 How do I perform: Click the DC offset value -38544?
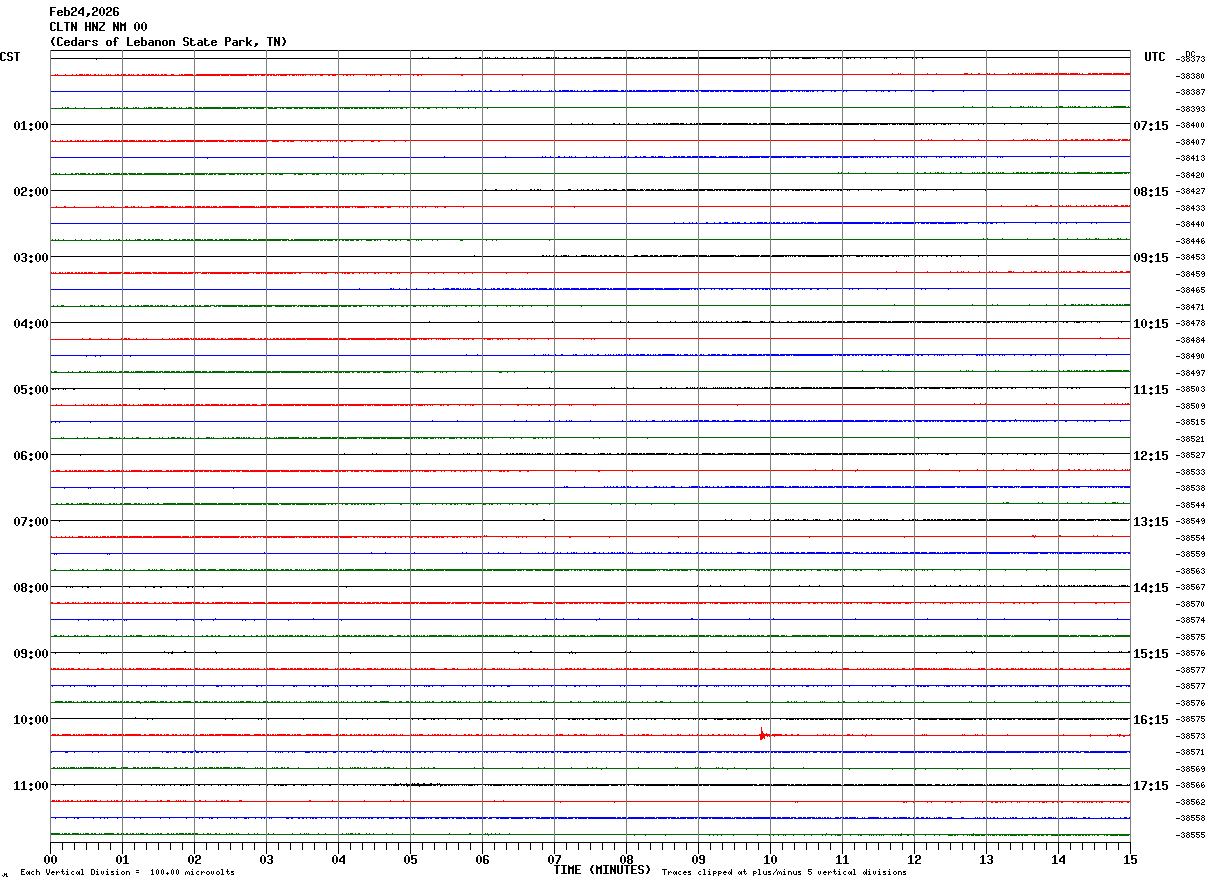1190,505
